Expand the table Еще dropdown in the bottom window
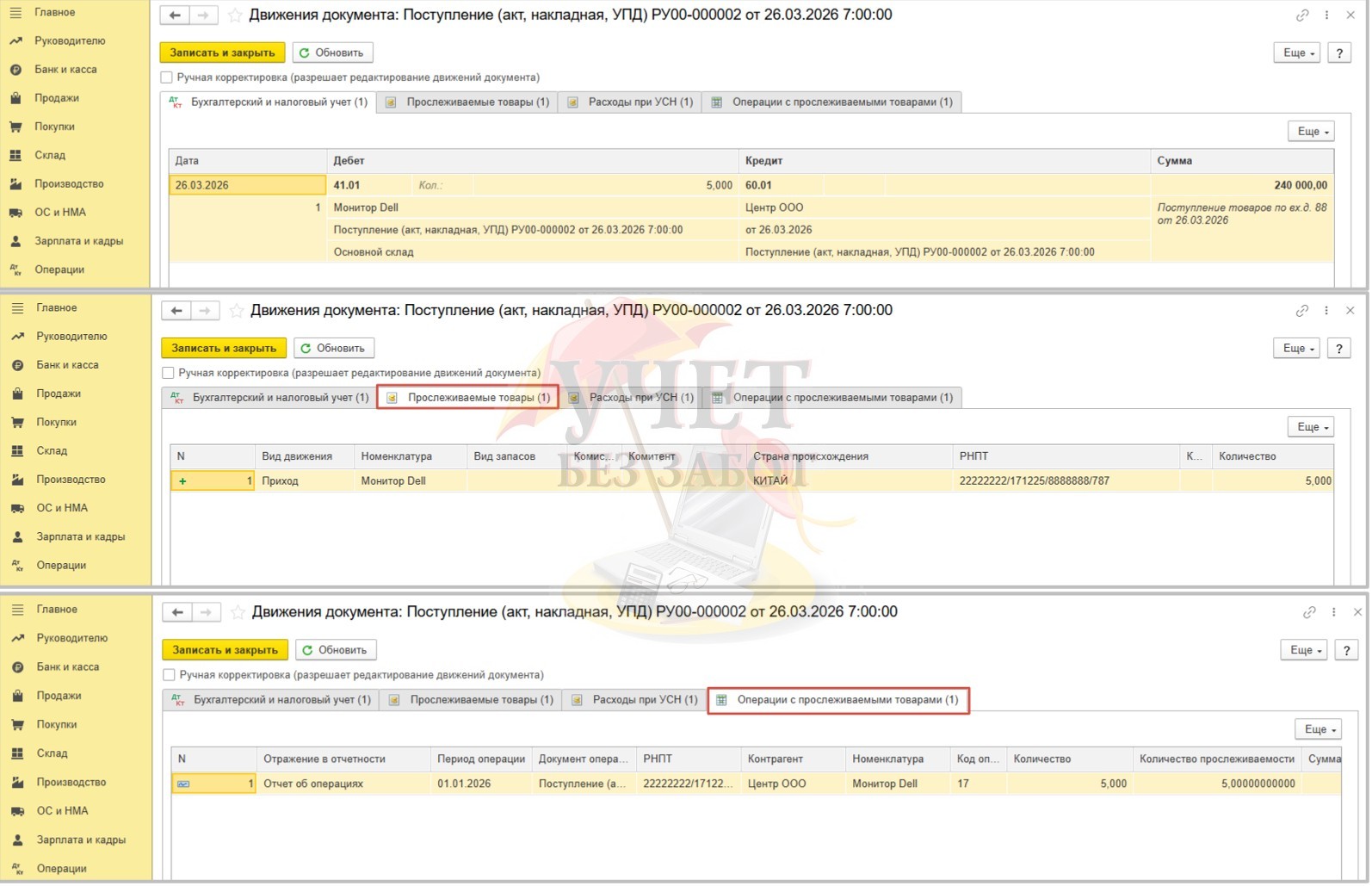The image size is (1372, 886). 1319,730
